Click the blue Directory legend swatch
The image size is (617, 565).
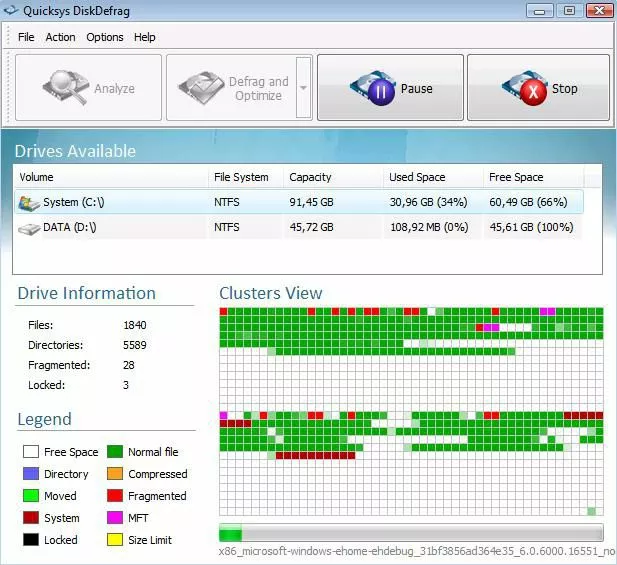click(x=31, y=474)
